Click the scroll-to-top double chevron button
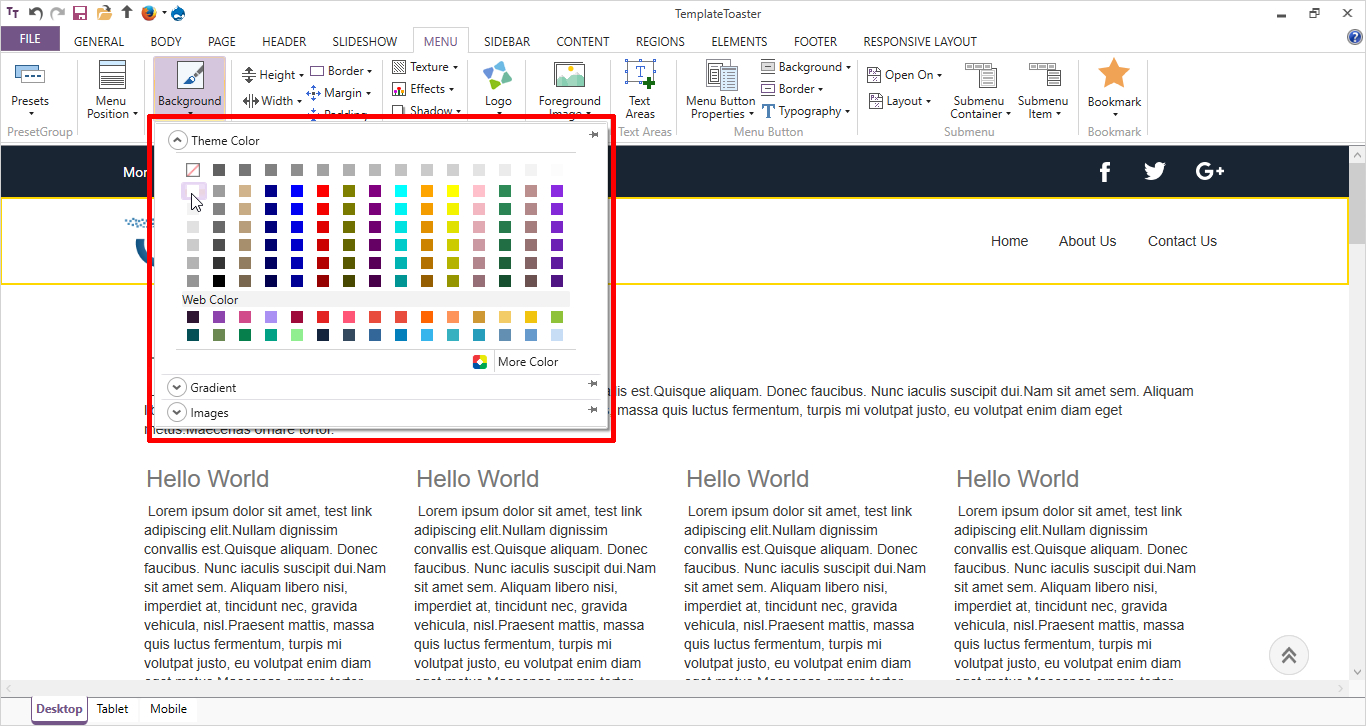 click(x=1288, y=655)
